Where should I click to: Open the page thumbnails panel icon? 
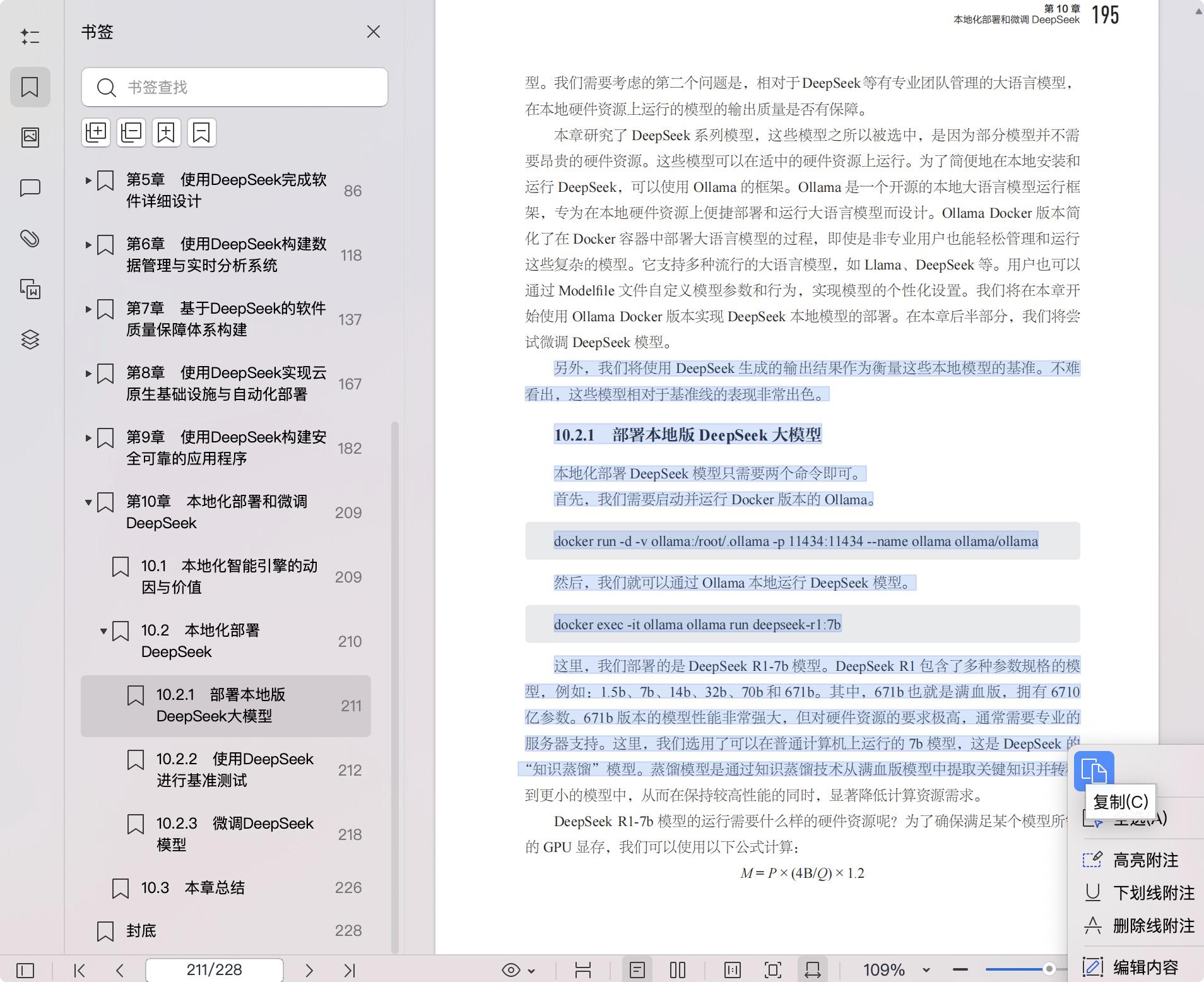(30, 137)
